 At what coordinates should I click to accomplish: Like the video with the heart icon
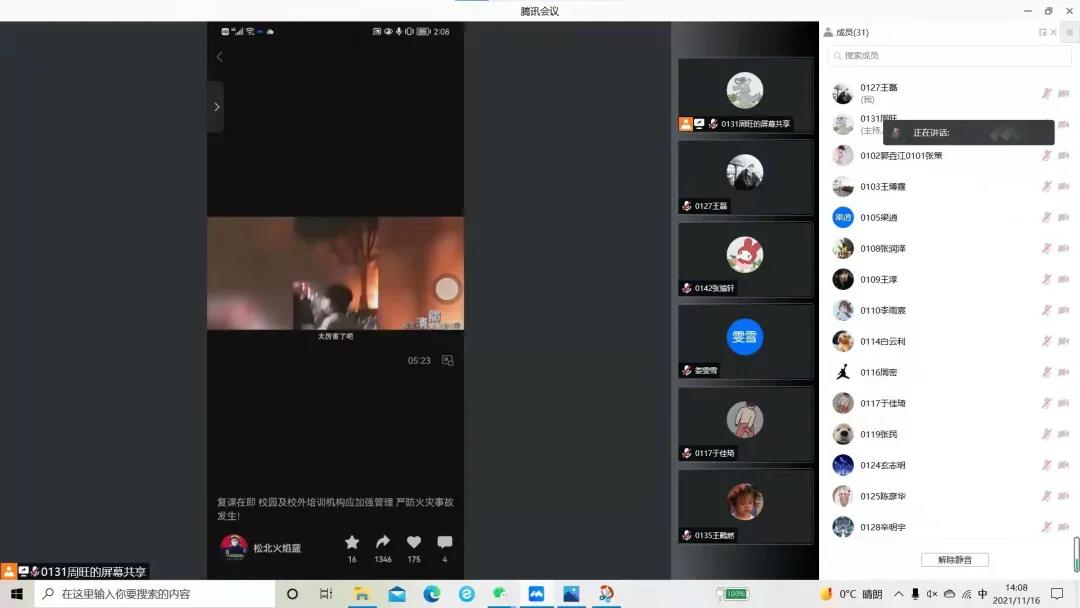tap(414, 542)
